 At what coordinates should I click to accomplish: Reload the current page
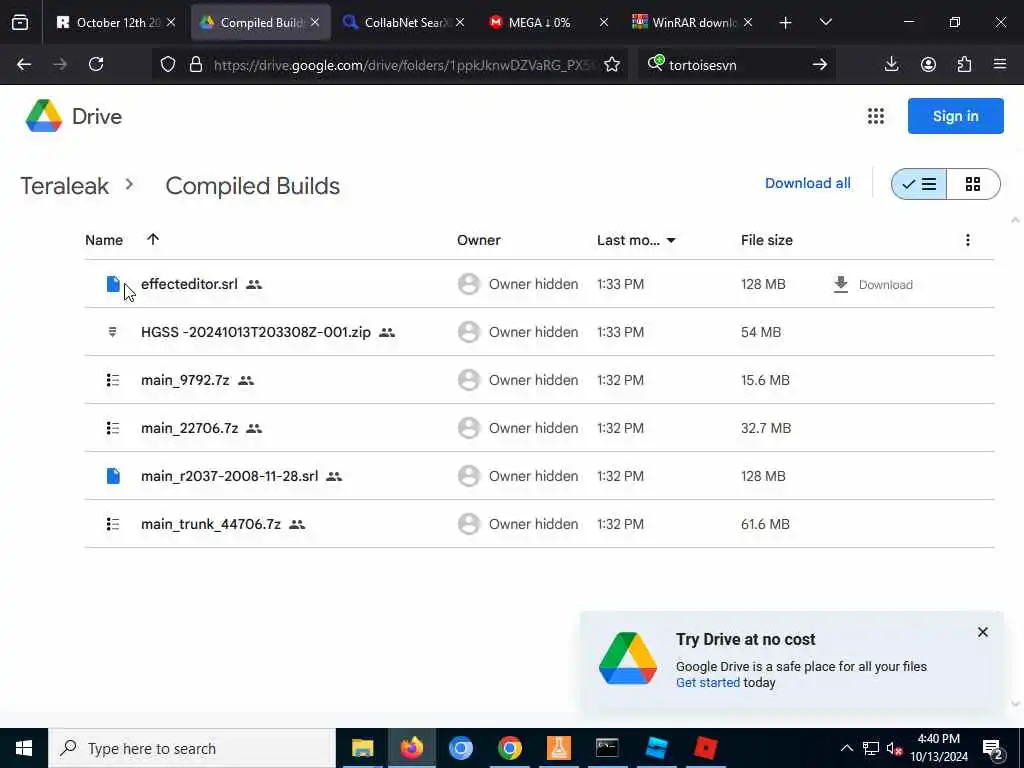[96, 64]
